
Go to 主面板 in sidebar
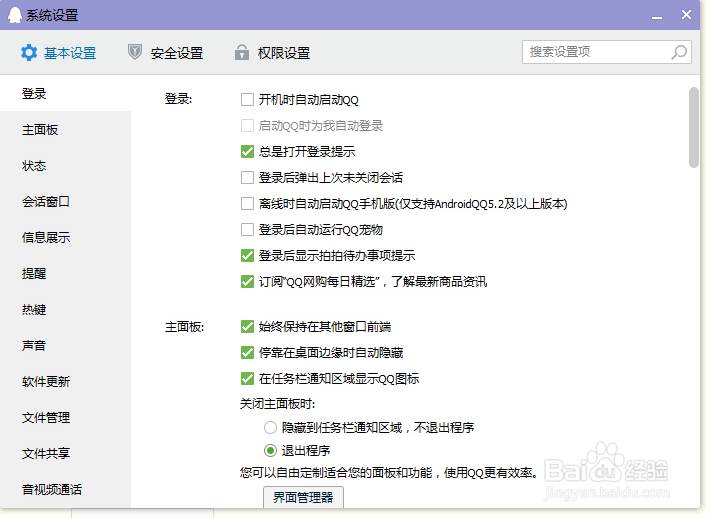pos(65,130)
